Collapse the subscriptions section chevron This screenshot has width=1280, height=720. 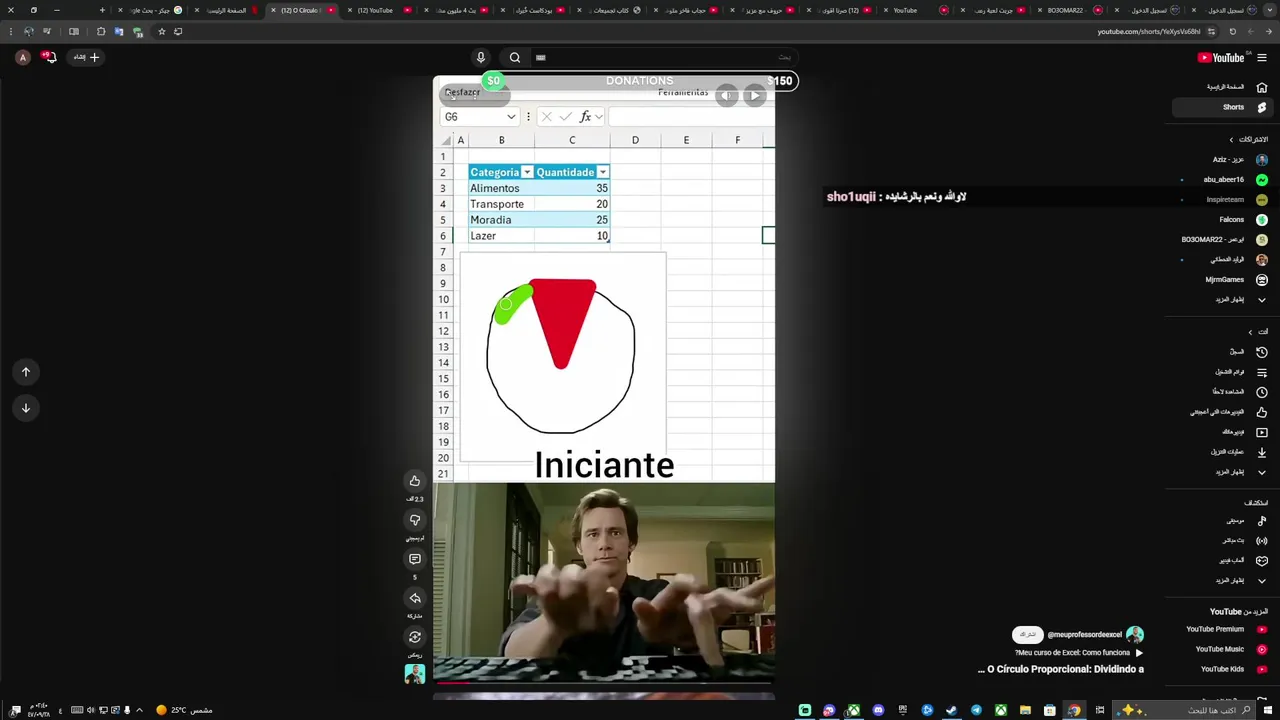point(1232,139)
